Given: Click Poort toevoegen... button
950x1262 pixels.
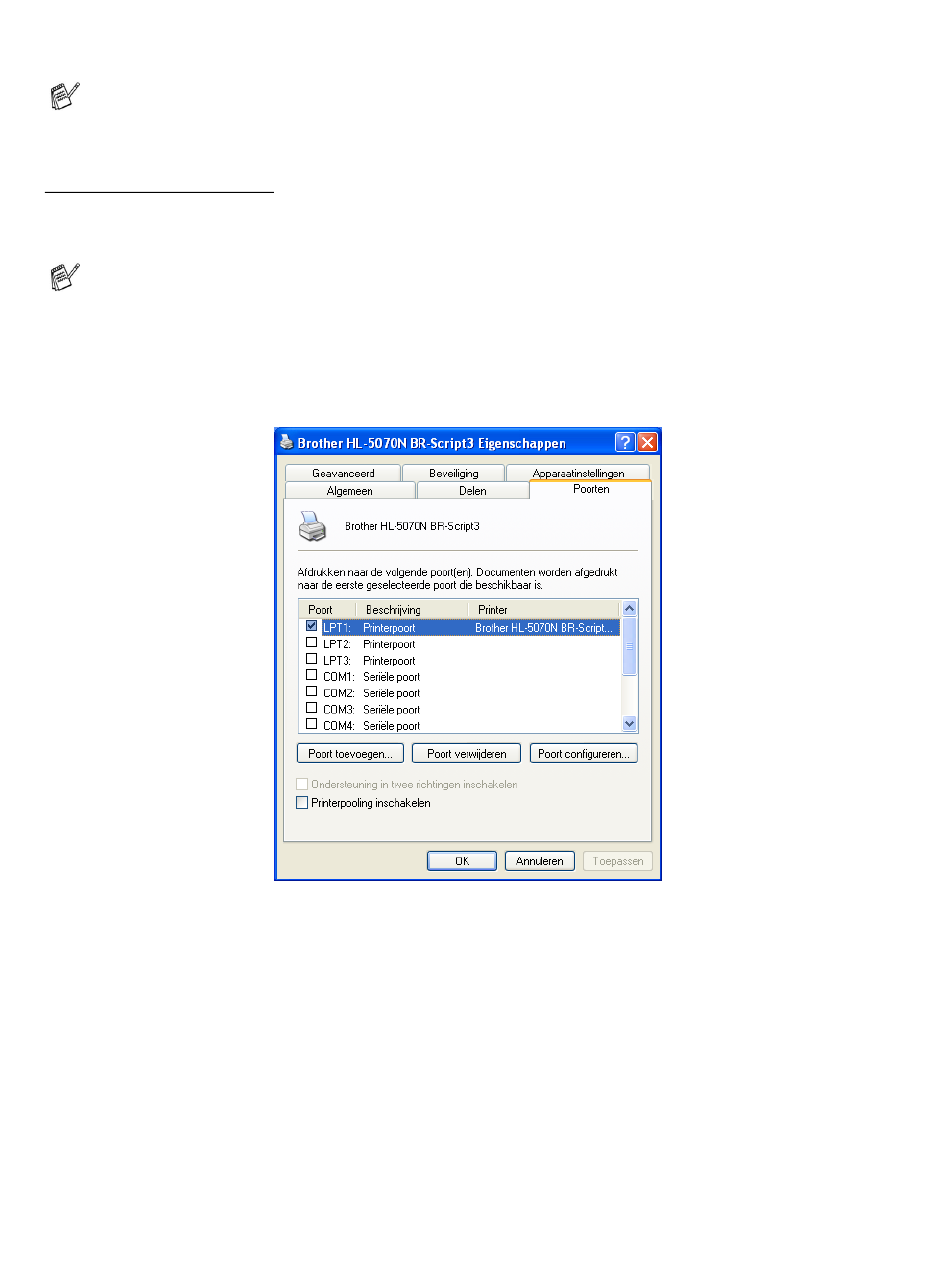Looking at the screenshot, I should (350, 753).
